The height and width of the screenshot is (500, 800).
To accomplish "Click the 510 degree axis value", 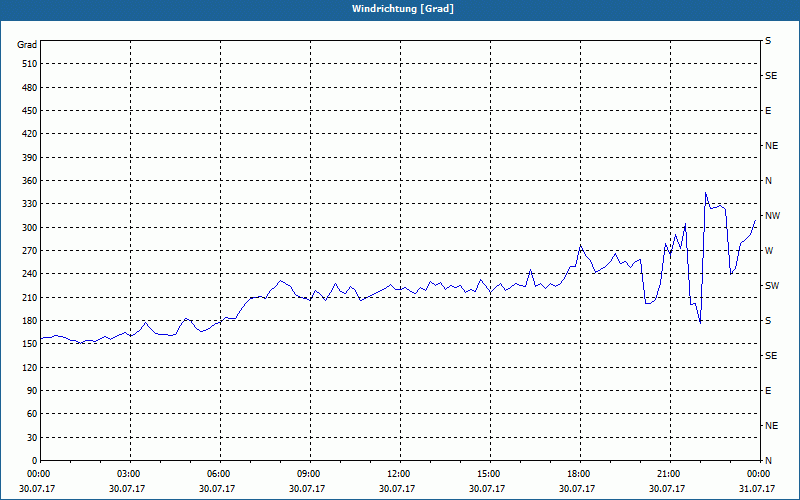I will coord(30,64).
